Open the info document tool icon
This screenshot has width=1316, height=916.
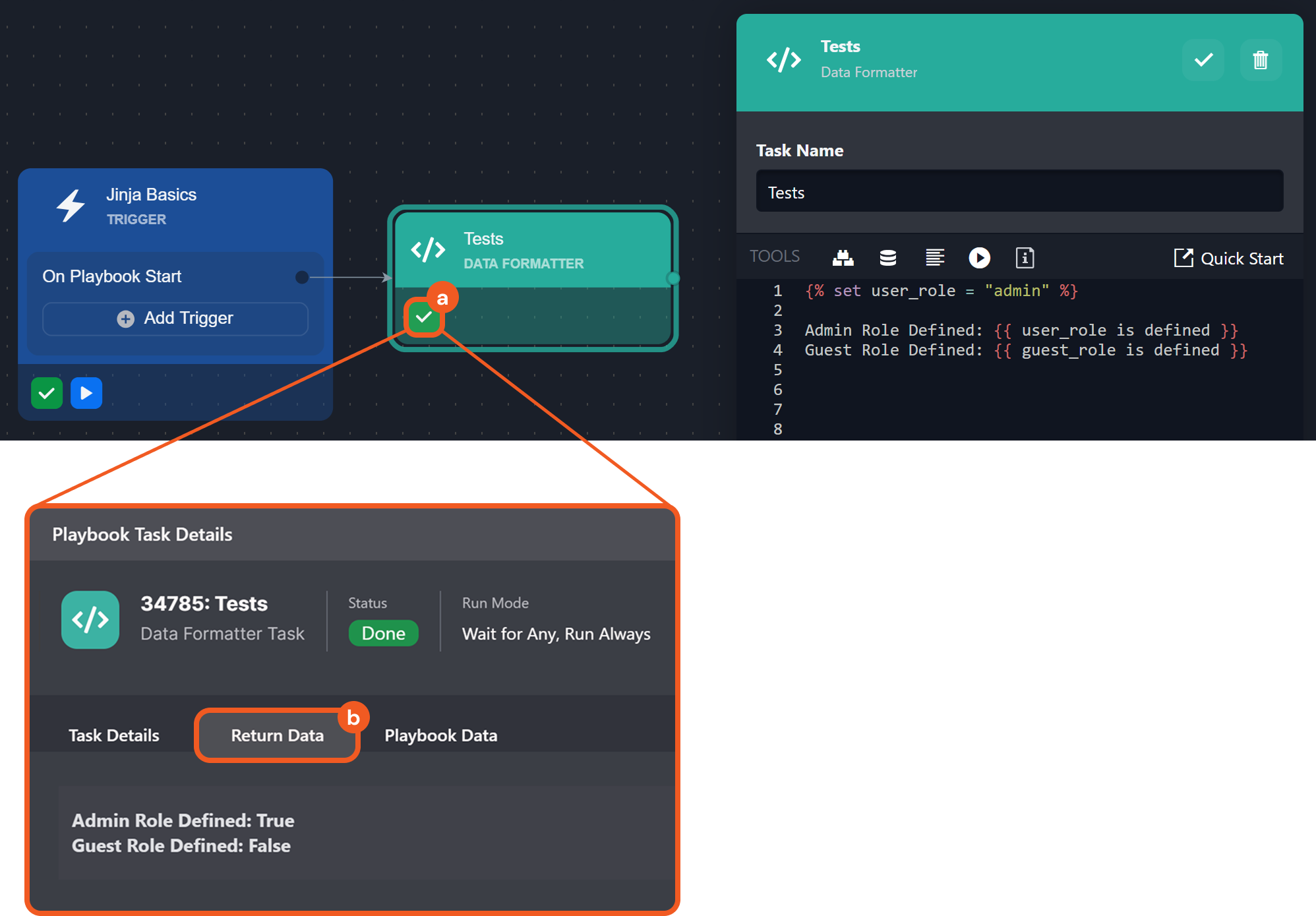[1025, 258]
